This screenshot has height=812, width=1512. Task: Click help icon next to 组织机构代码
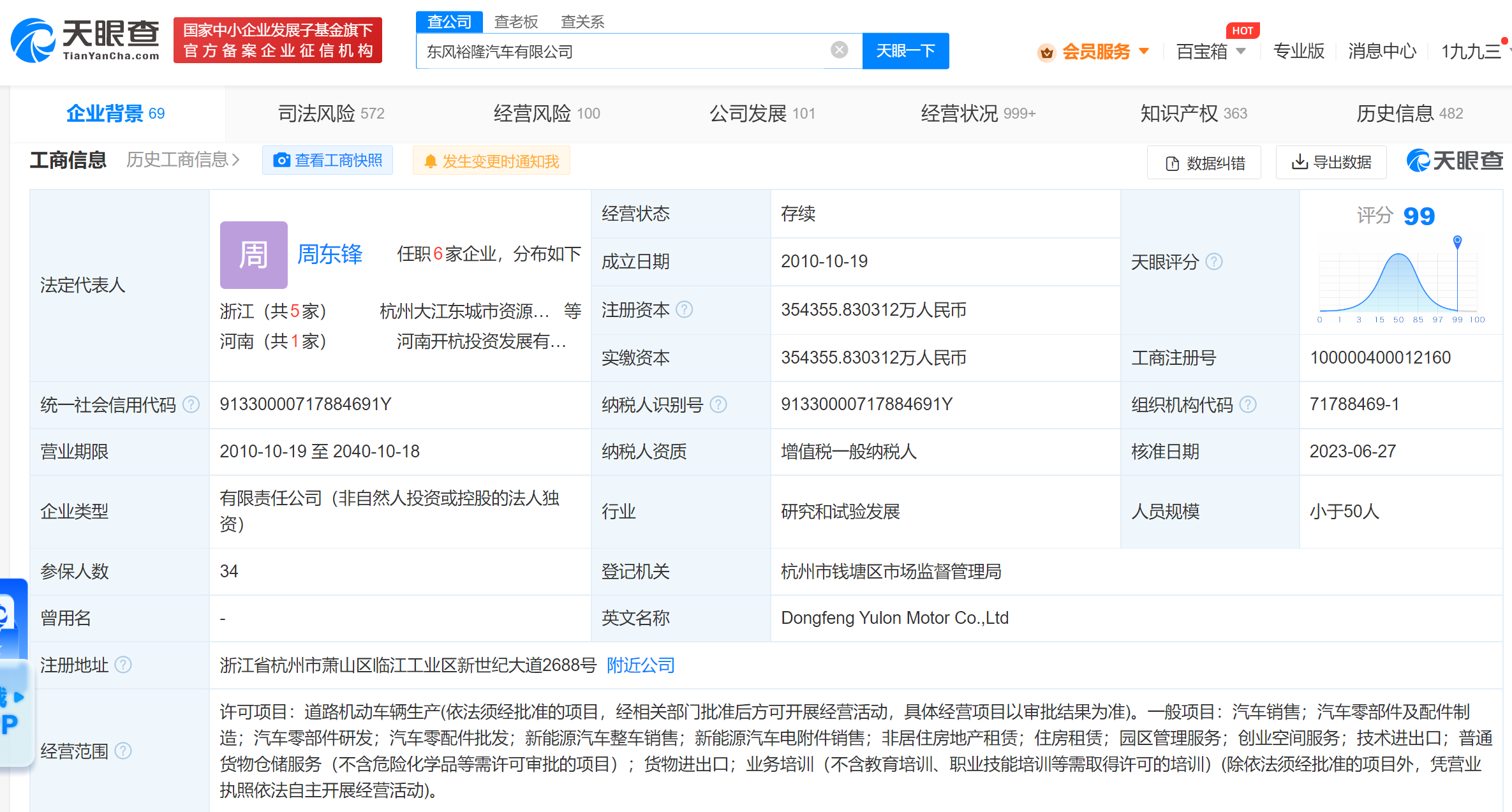click(x=1248, y=404)
